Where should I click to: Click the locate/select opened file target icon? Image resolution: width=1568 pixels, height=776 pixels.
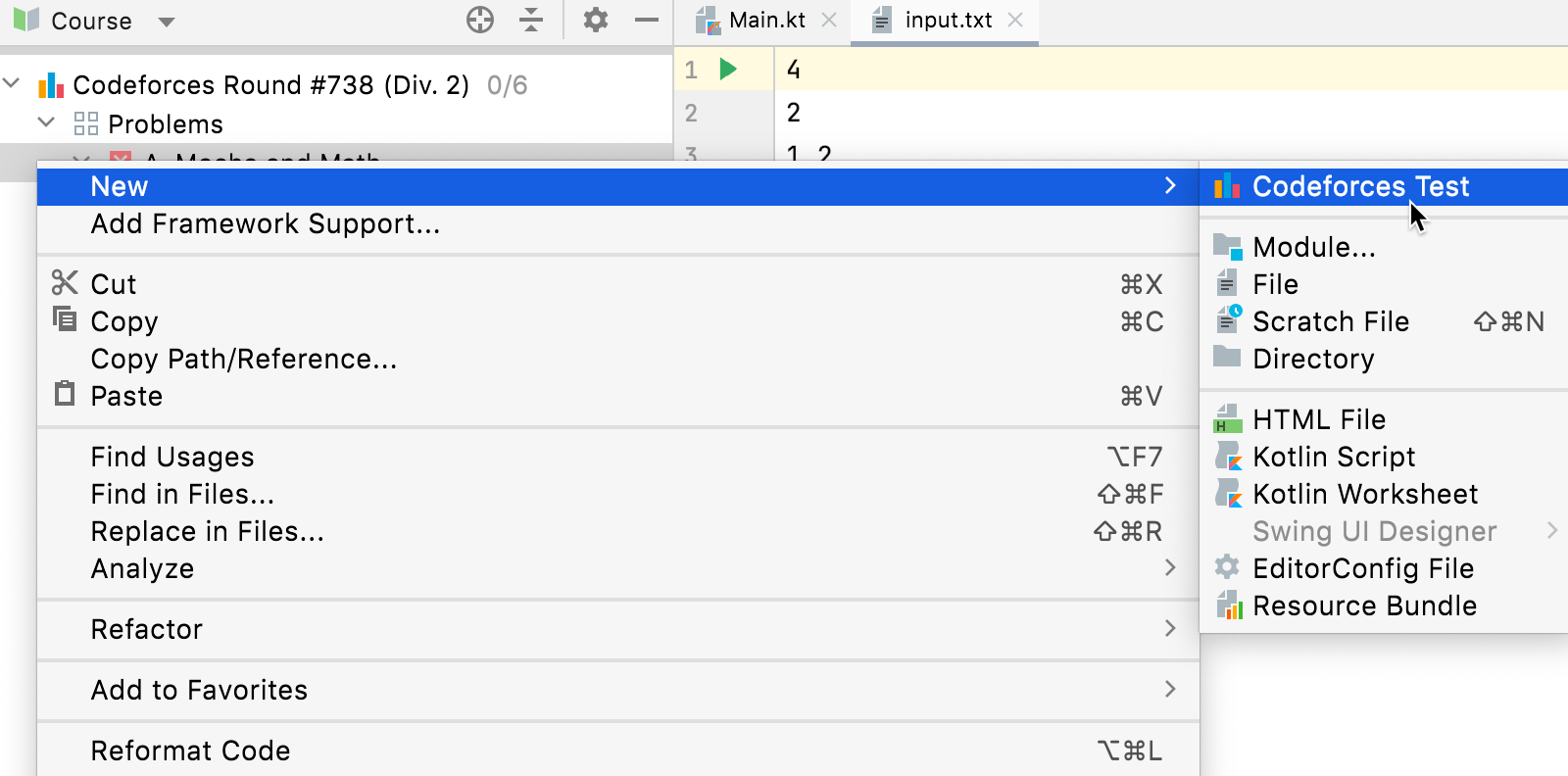[x=479, y=20]
